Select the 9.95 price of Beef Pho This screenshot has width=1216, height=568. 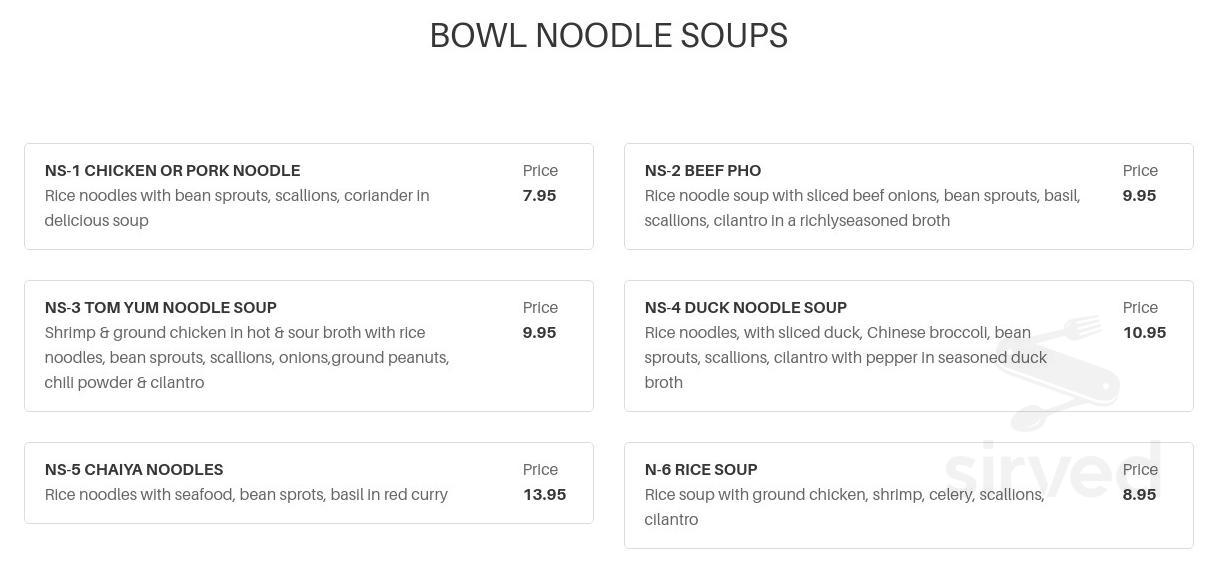[1139, 196]
